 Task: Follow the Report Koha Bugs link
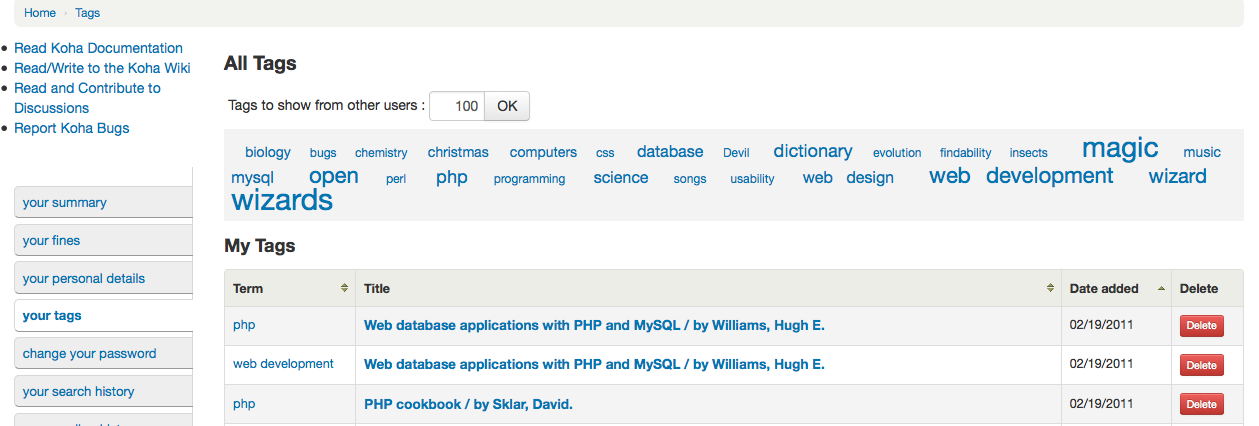point(71,128)
